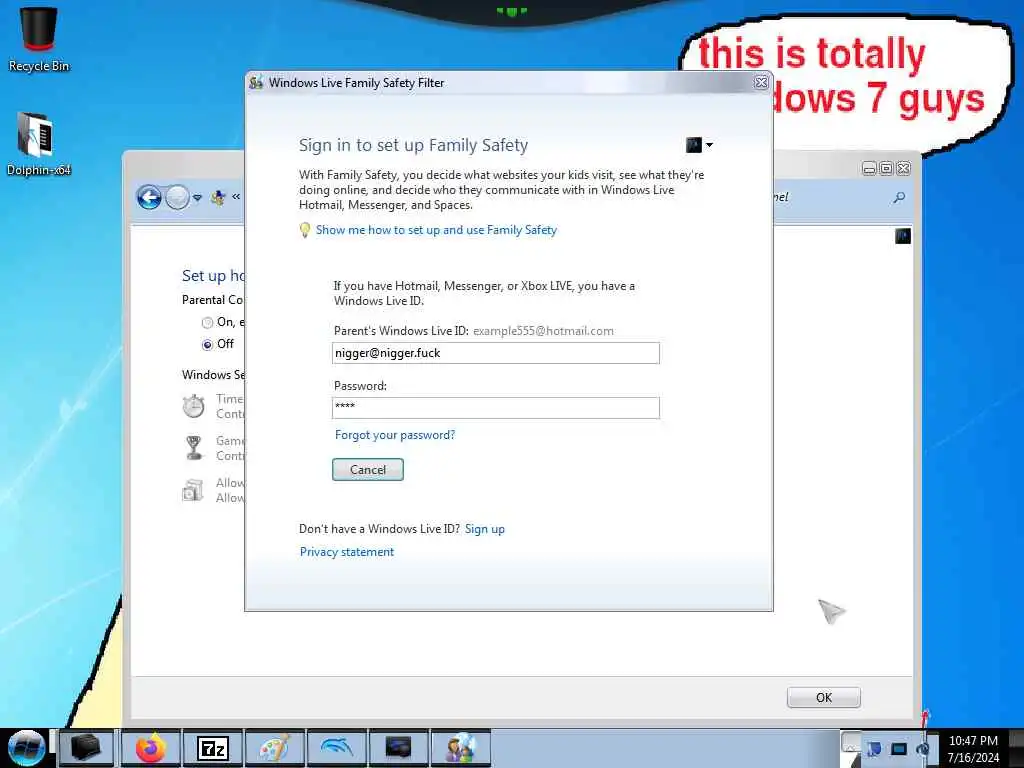Click the Cancel button
The width and height of the screenshot is (1024, 768).
coord(368,470)
